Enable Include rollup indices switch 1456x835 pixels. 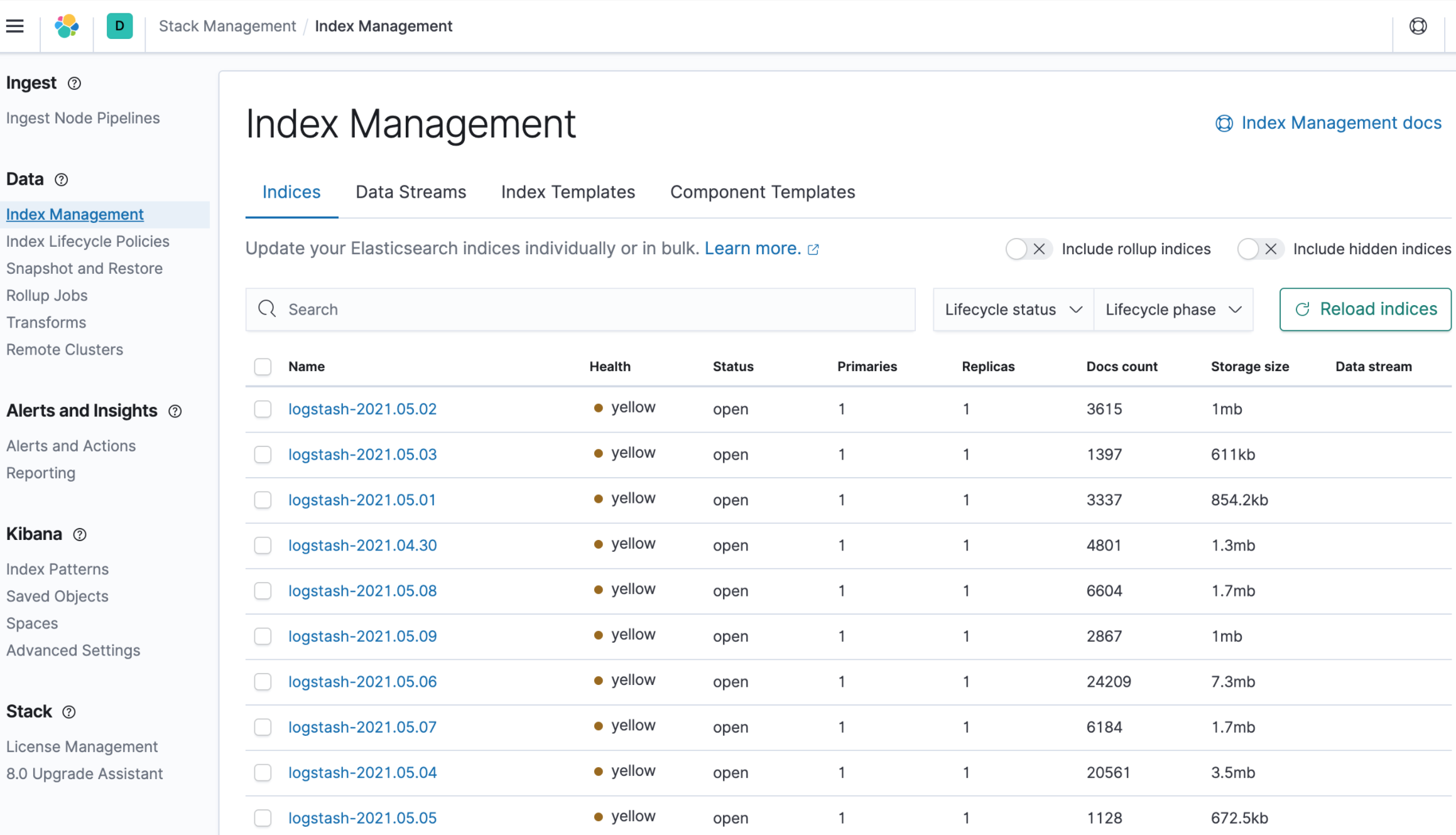[1028, 249]
